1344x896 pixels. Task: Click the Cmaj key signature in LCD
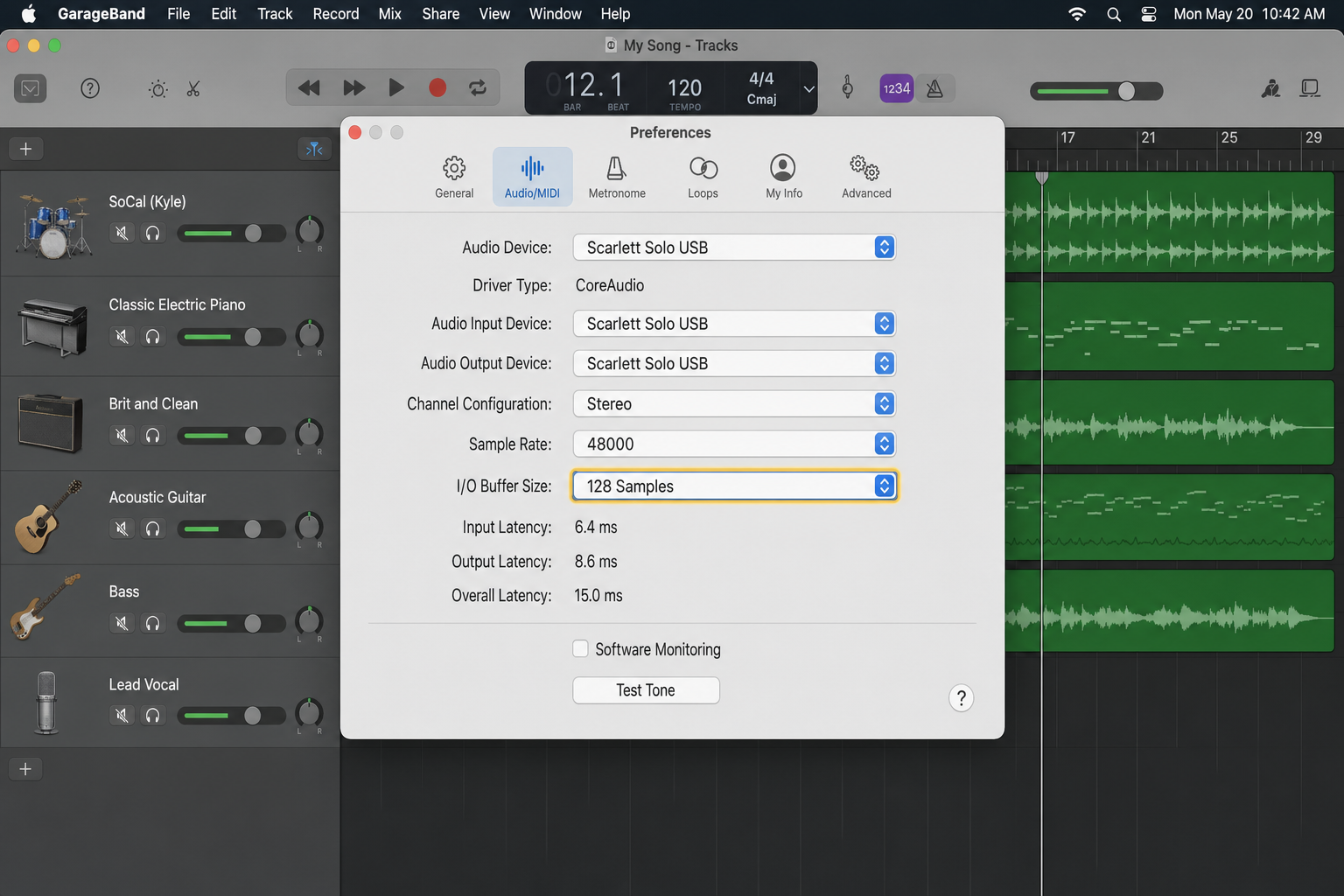tap(761, 99)
